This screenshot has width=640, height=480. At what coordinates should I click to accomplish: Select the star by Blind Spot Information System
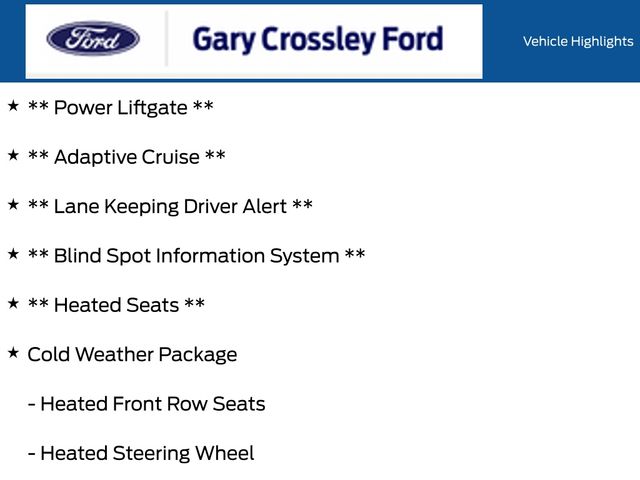click(x=13, y=254)
